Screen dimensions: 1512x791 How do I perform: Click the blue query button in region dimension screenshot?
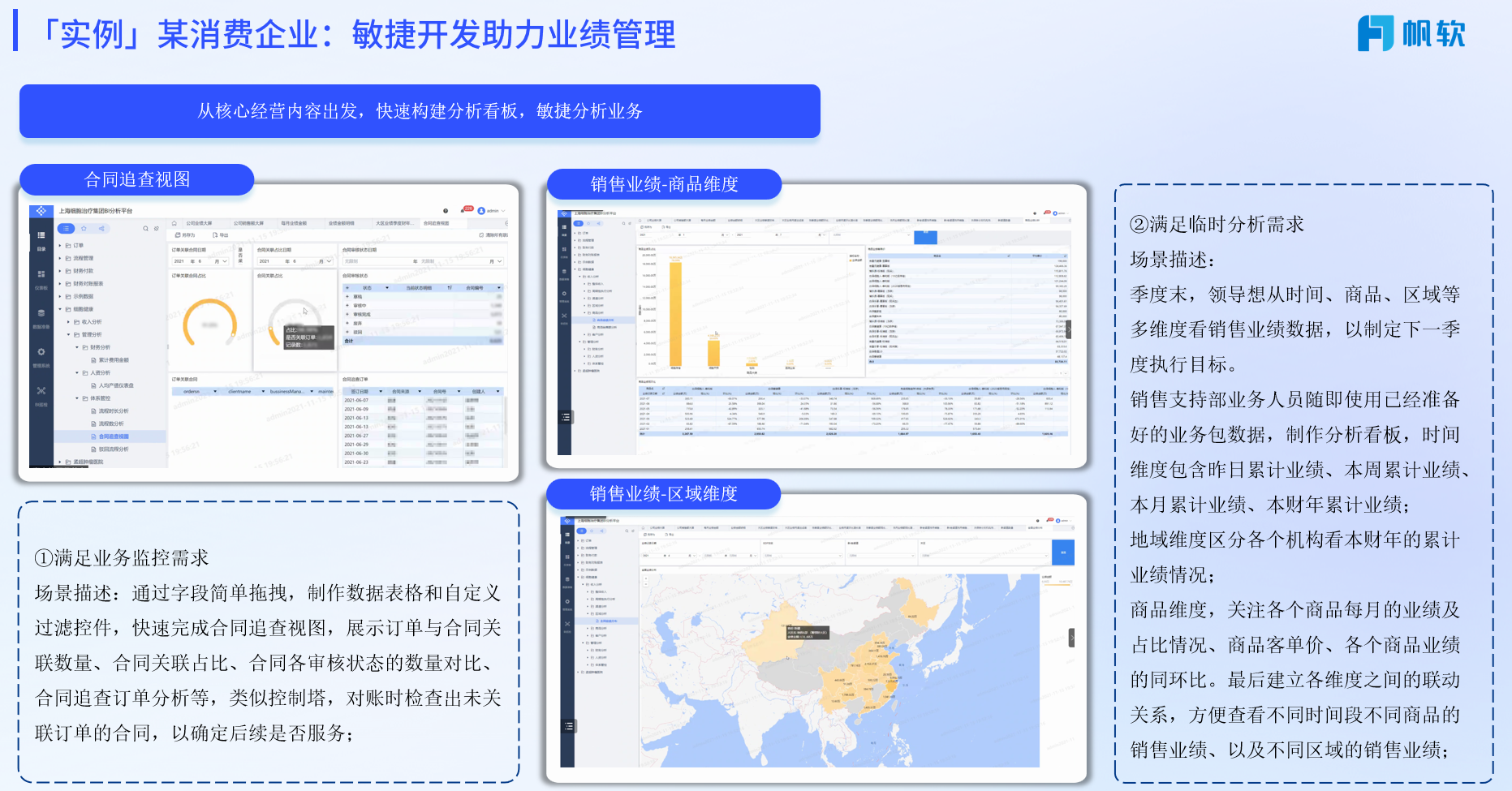point(1063,552)
